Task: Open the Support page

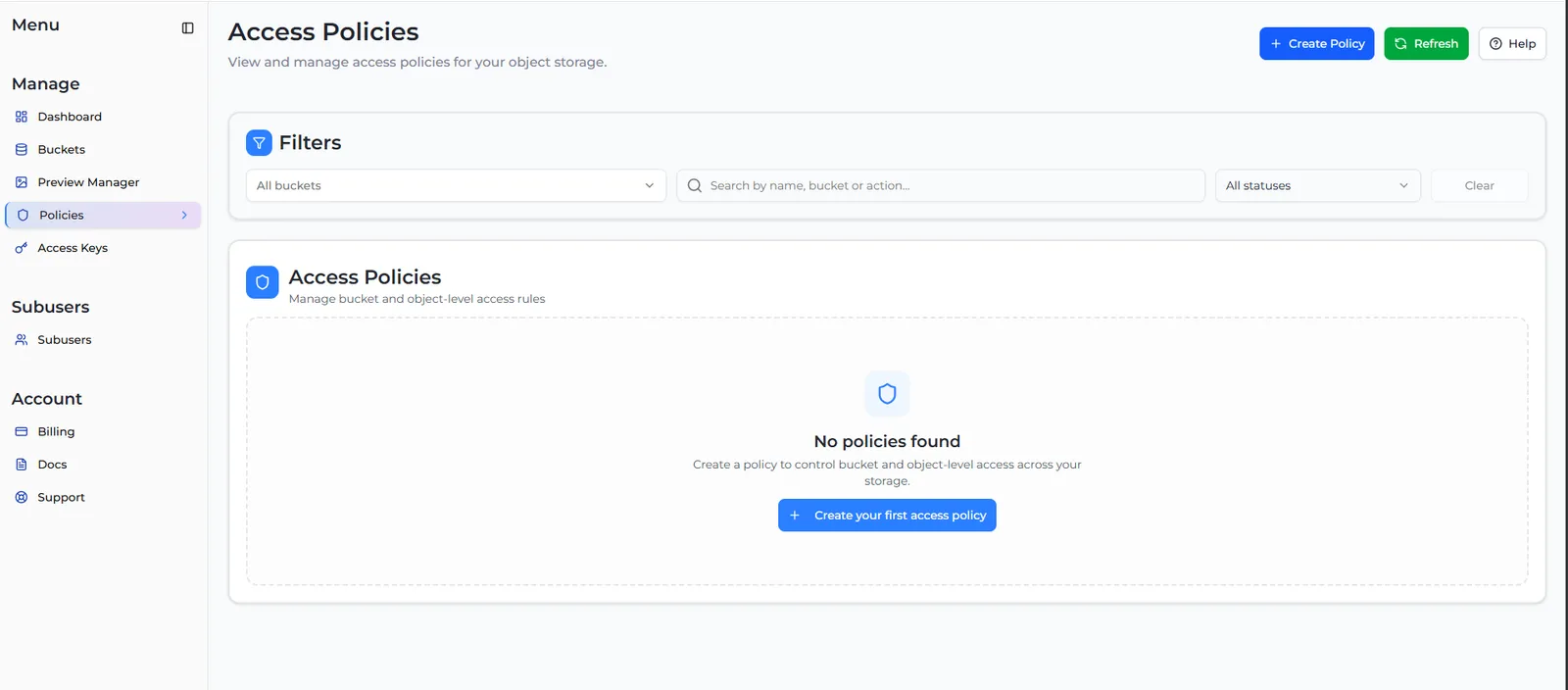Action: pos(103,497)
